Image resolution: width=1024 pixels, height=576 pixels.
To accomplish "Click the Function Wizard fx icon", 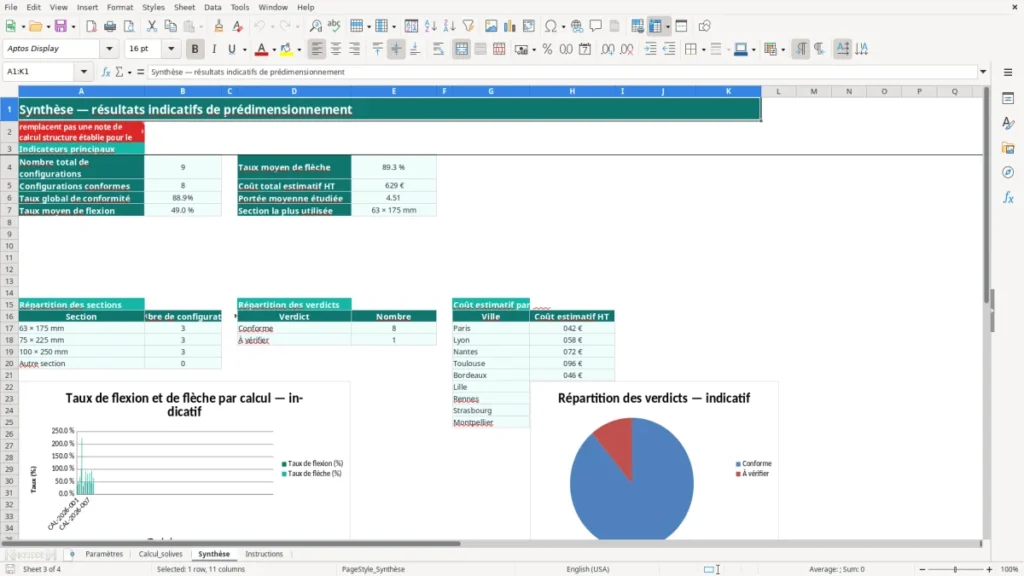I will click(106, 72).
